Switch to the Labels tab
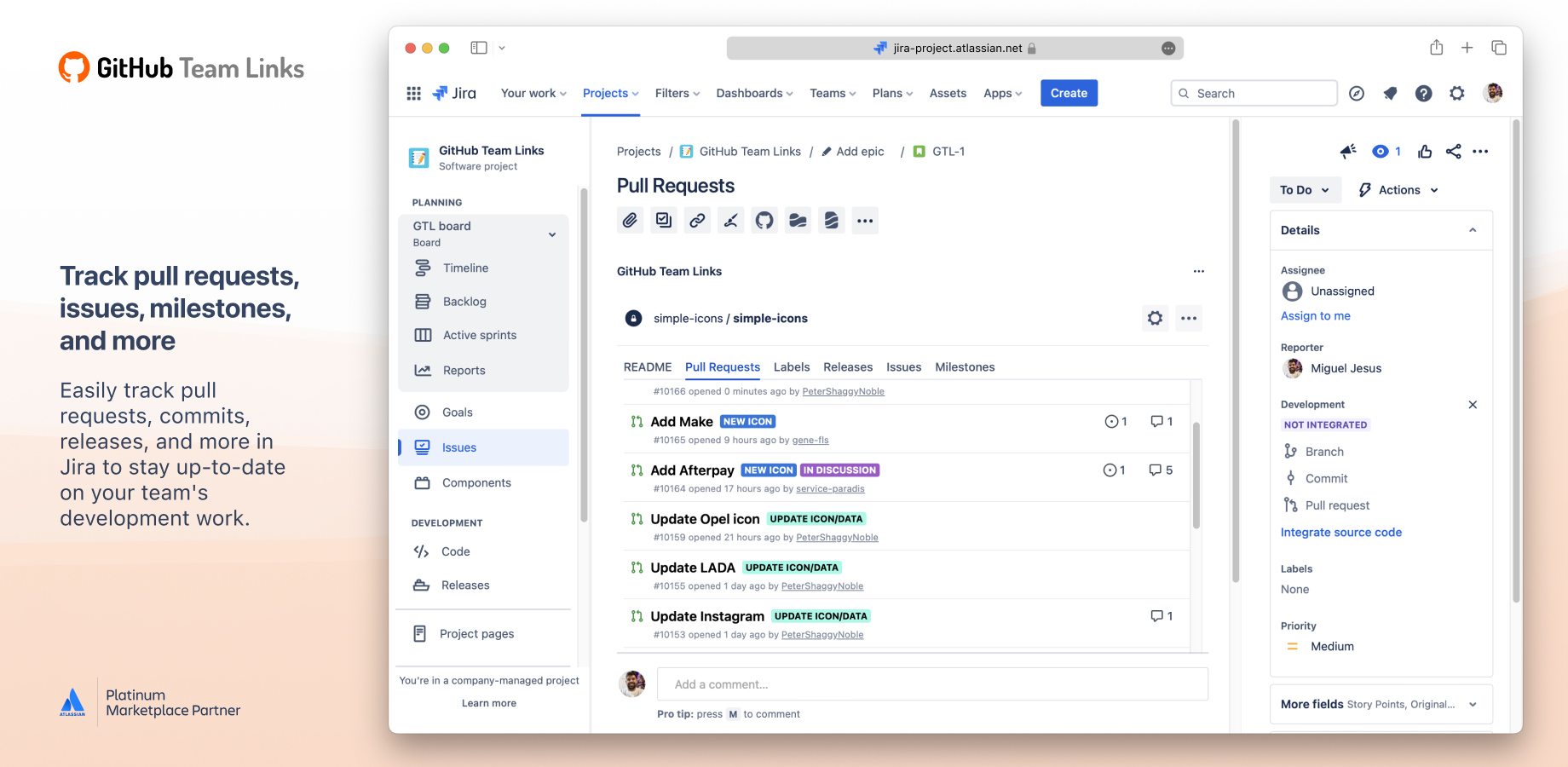Screen dimensions: 1568x767 (x=792, y=367)
